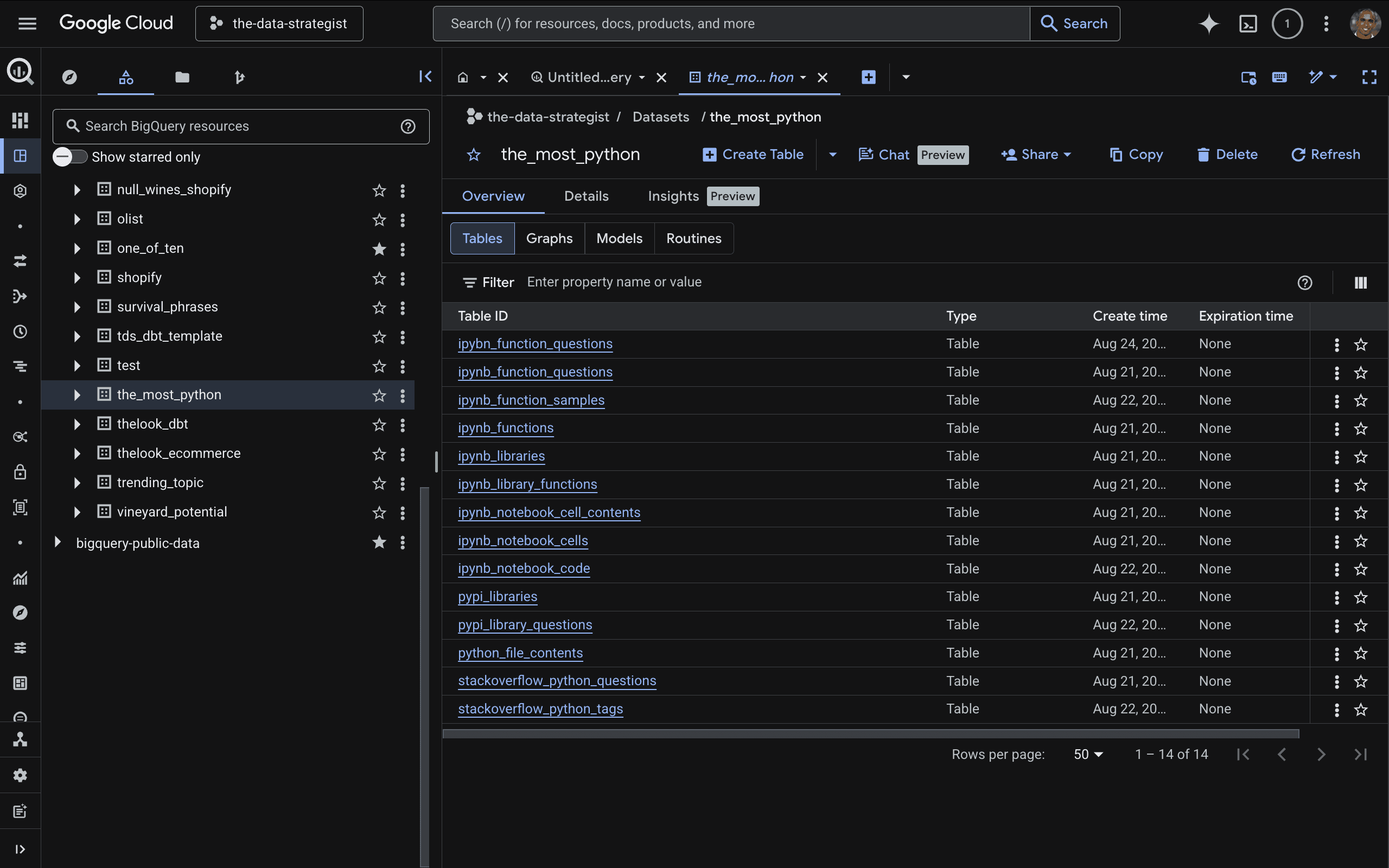
Task: Expand the bigquery-public-data project
Action: point(58,542)
